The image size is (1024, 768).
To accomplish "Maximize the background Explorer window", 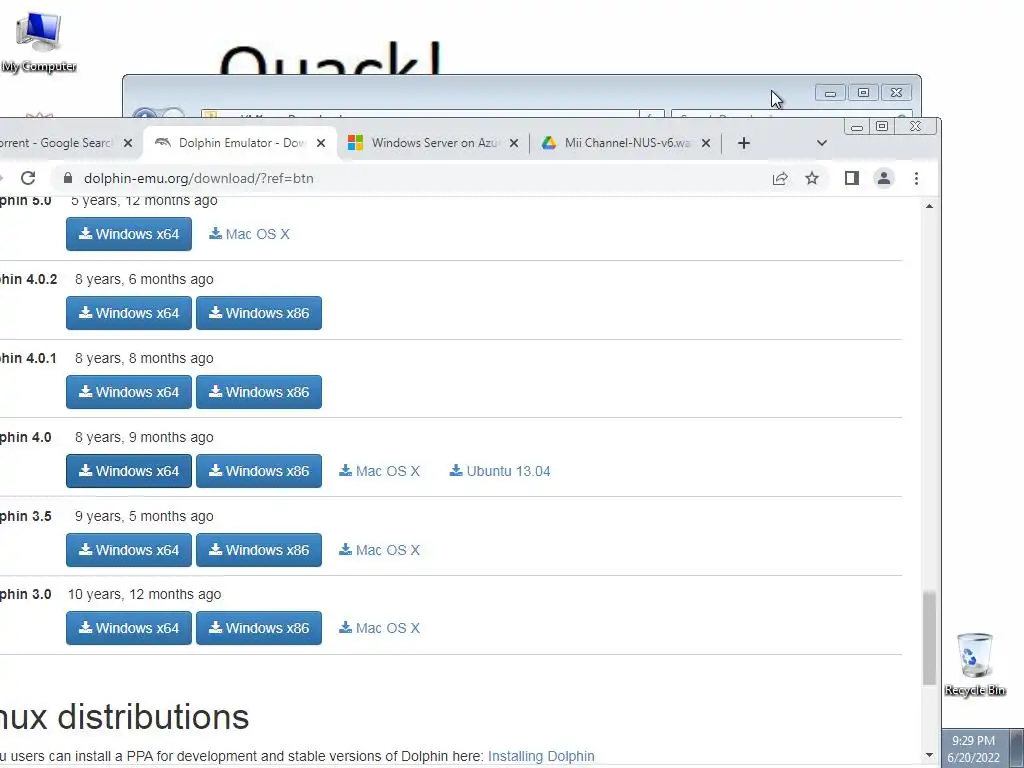I will click(863, 93).
